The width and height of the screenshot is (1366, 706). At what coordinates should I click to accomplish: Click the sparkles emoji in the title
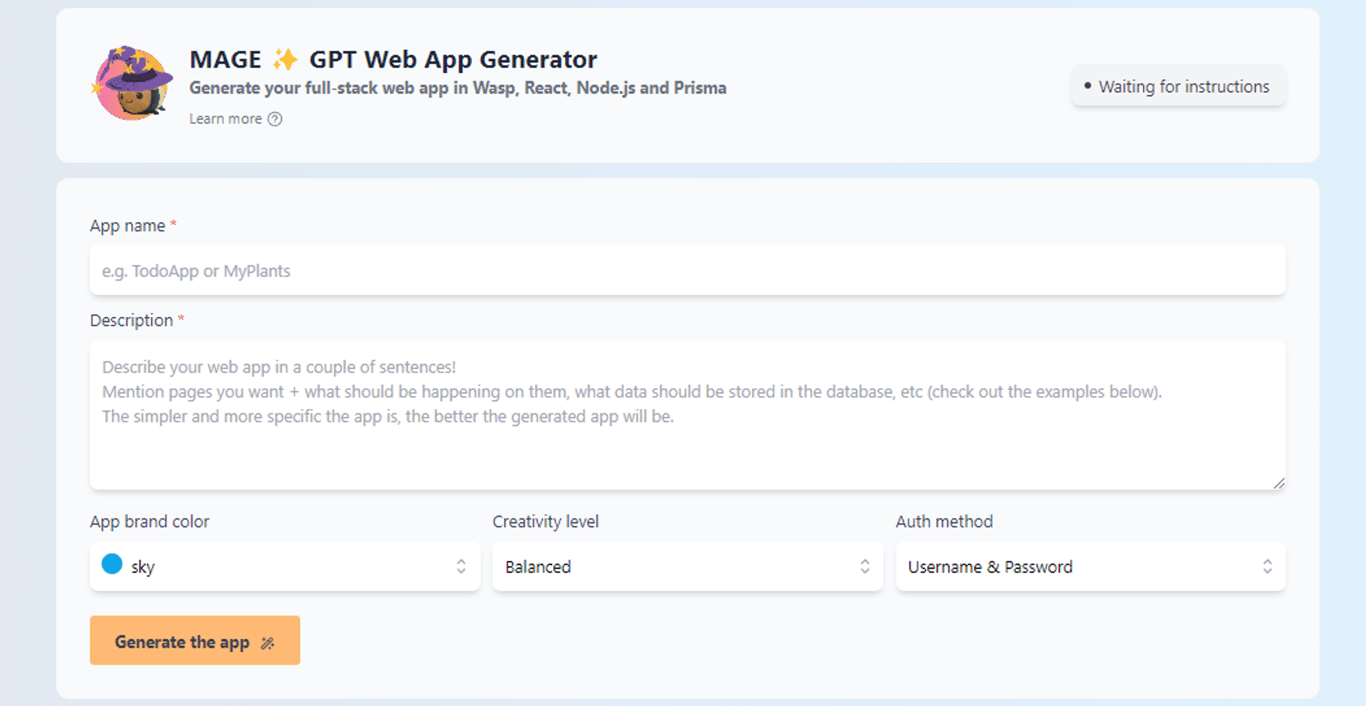point(286,60)
